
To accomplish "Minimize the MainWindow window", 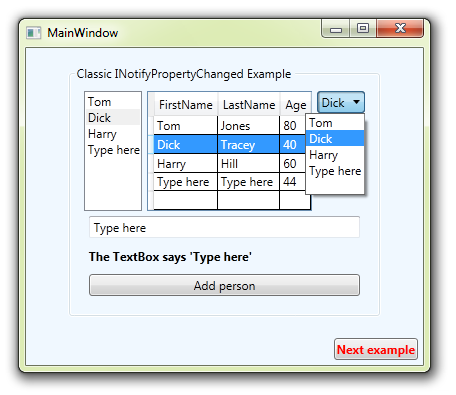I will click(x=336, y=29).
